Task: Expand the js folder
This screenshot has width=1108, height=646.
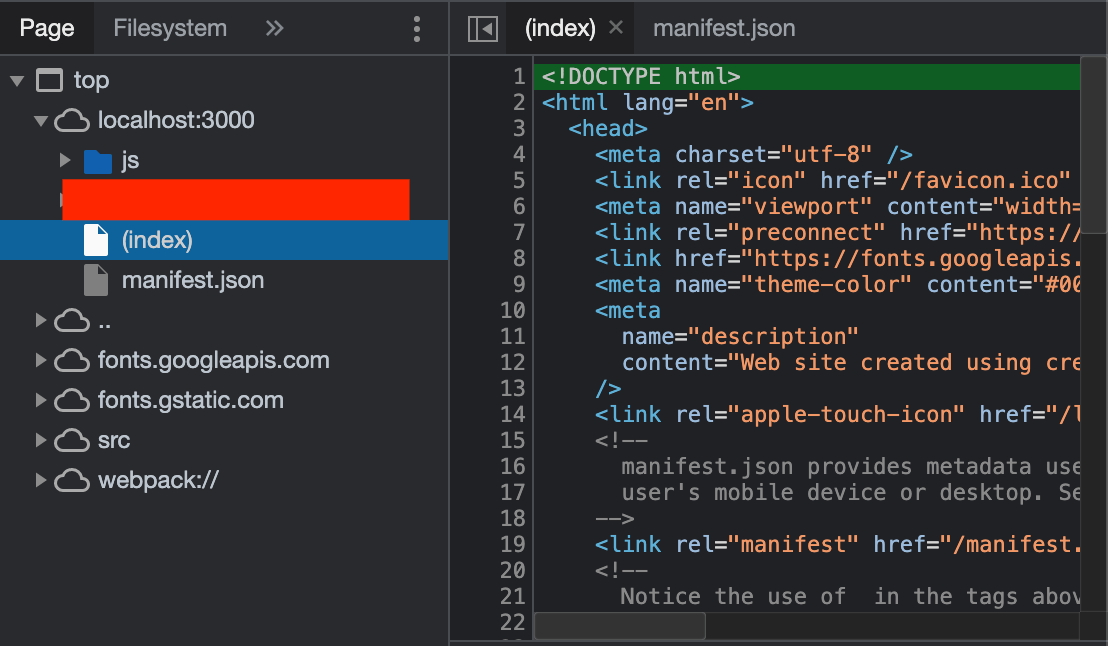Action: [64, 160]
